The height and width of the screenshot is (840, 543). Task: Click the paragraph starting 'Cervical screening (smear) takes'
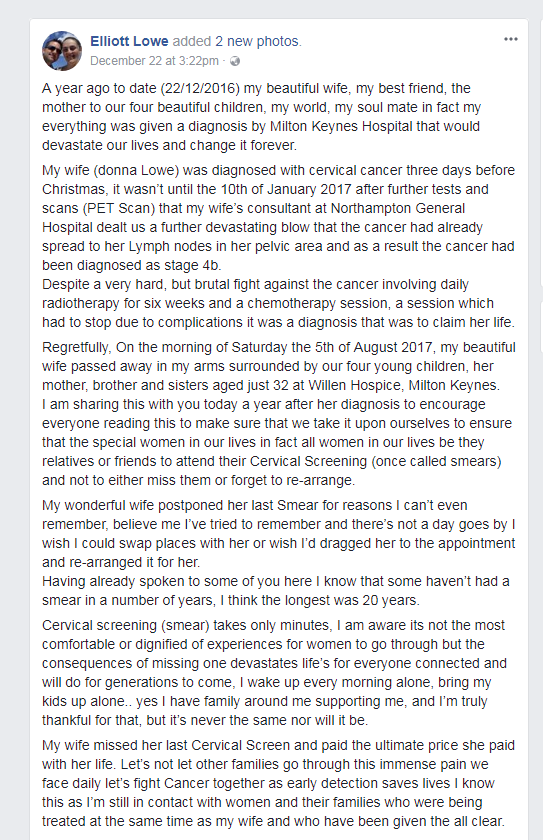tap(274, 673)
